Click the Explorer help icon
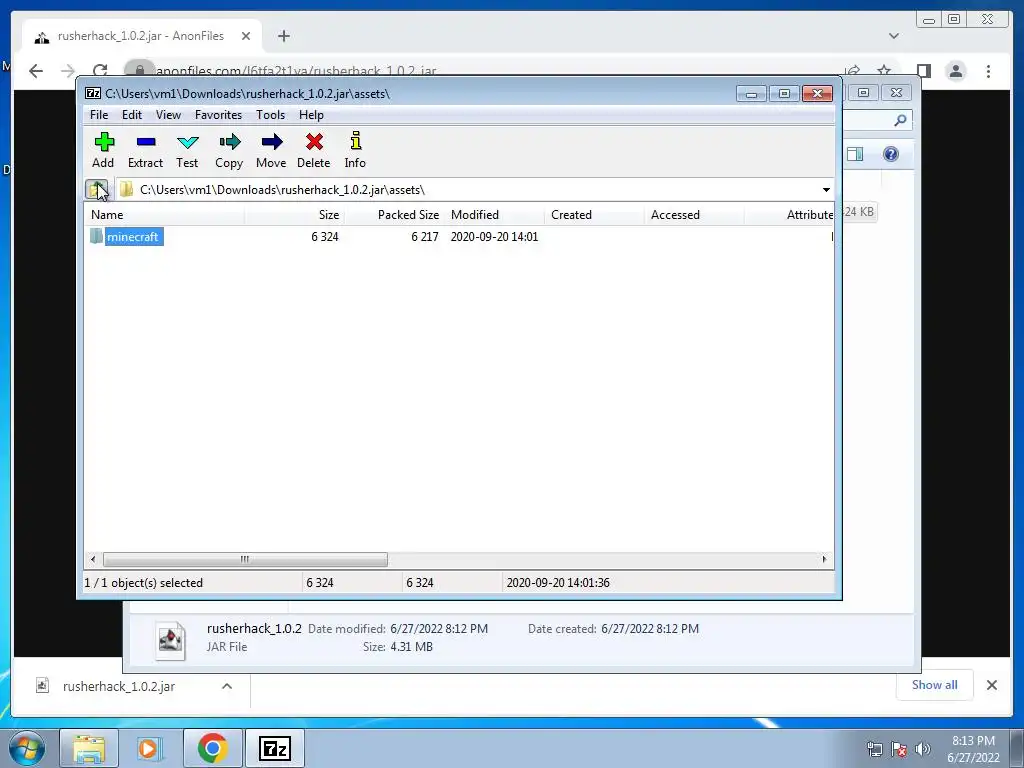Screen dimensions: 1024x768 pyautogui.click(x=891, y=154)
